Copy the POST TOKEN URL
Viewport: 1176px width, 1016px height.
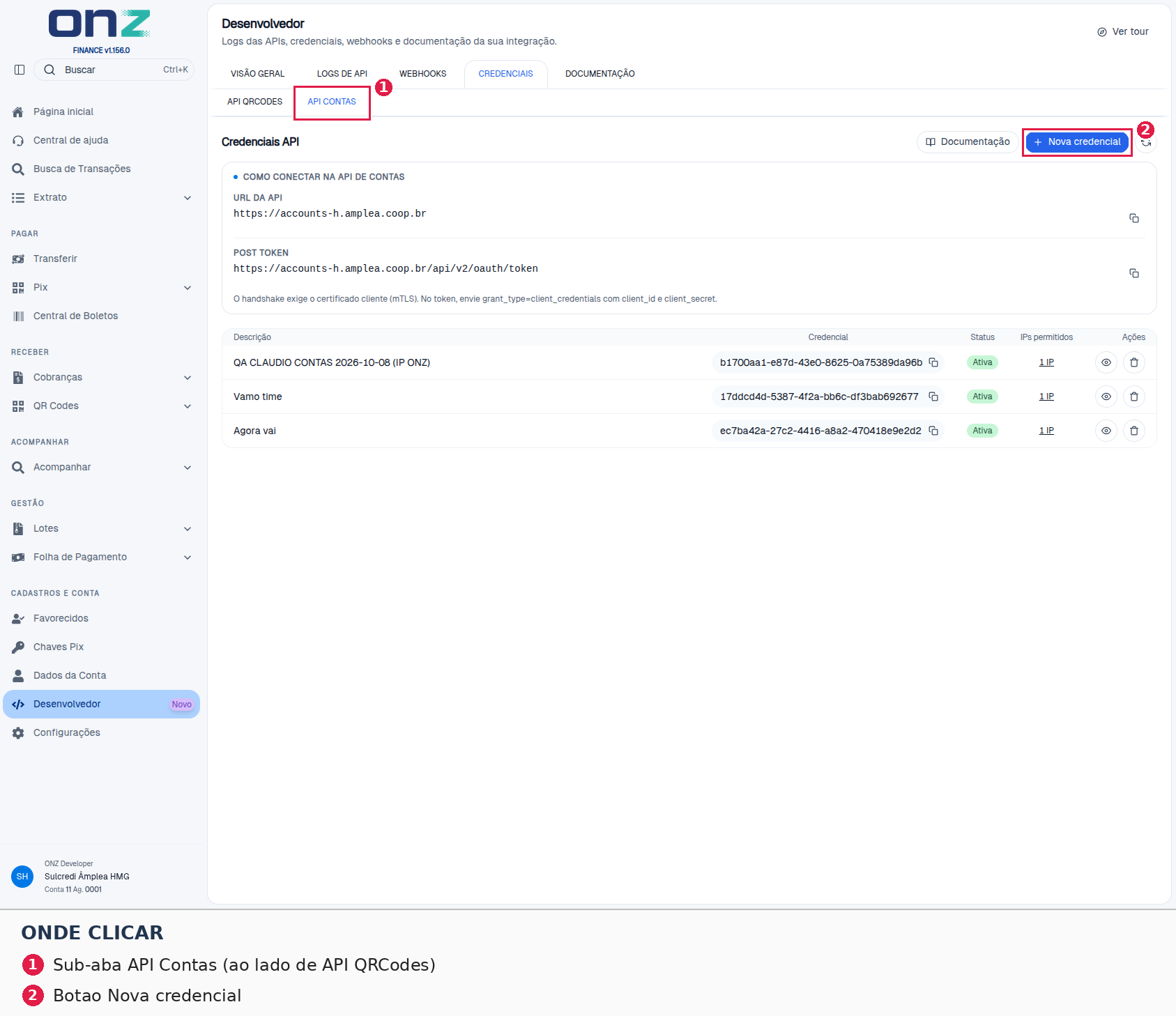tap(1134, 273)
